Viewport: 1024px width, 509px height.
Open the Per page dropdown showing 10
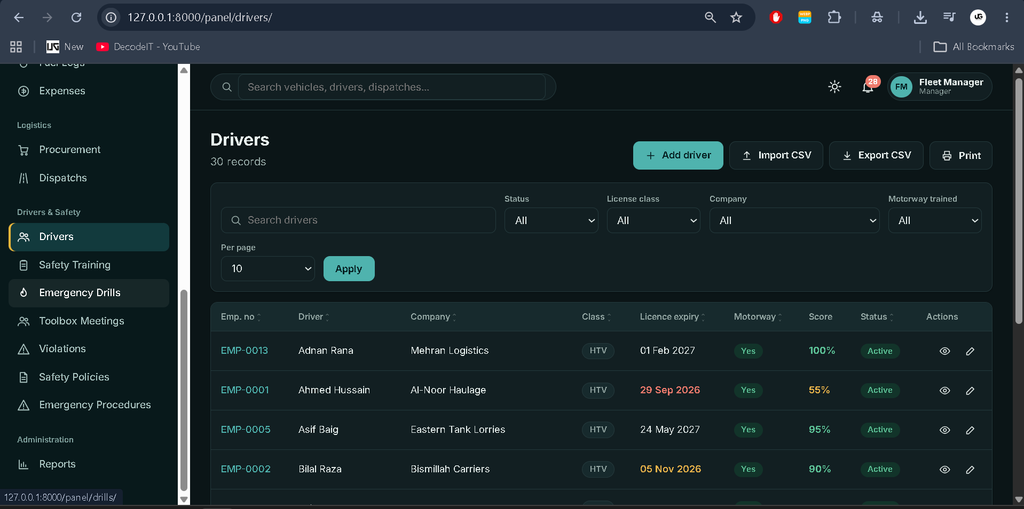268,269
